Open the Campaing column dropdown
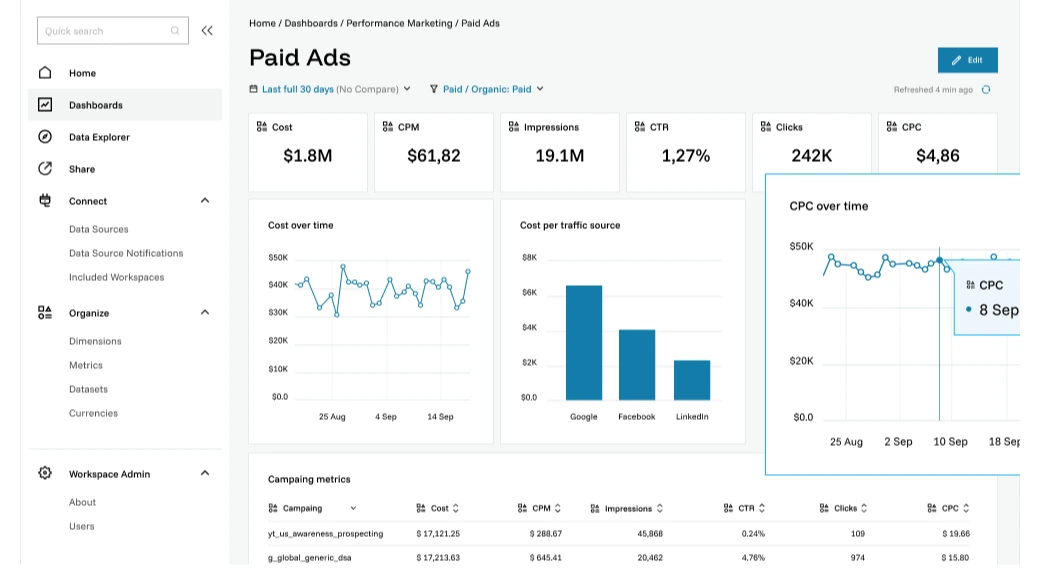The width and height of the screenshot is (1040, 584). pyautogui.click(x=353, y=508)
